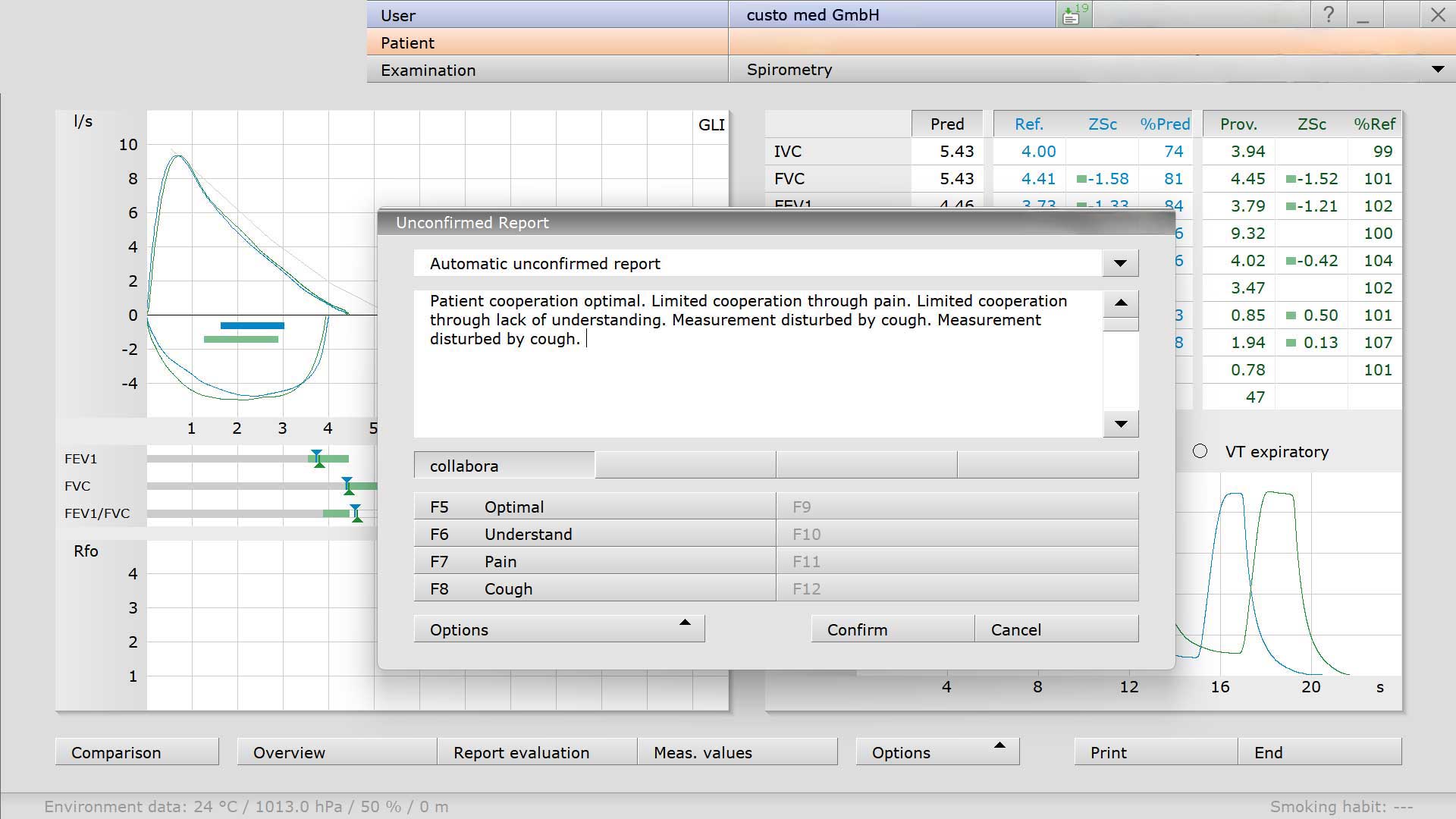This screenshot has width=1456, height=819.
Task: Click the FEV1 range bar marker
Action: (x=318, y=459)
